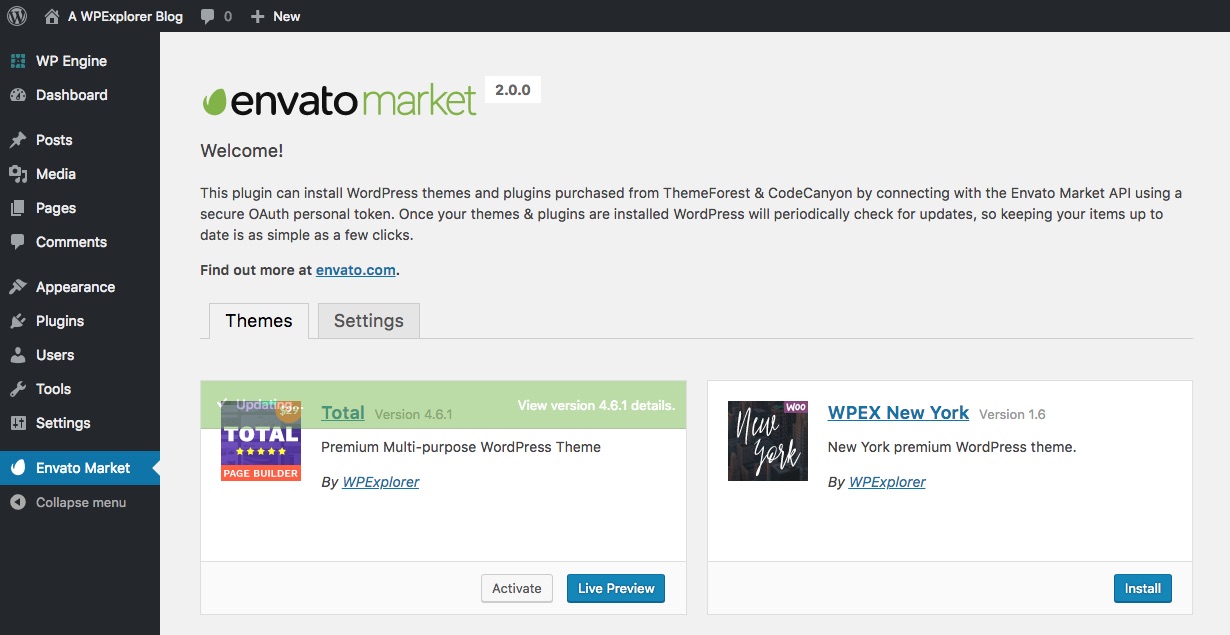Click the WordPress logo in admin bar
The image size is (1230, 635).
point(17,16)
